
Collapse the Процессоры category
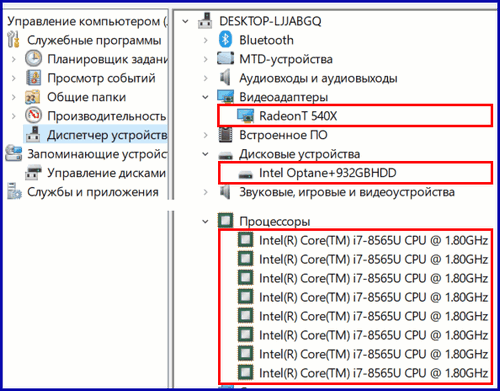(x=205, y=221)
